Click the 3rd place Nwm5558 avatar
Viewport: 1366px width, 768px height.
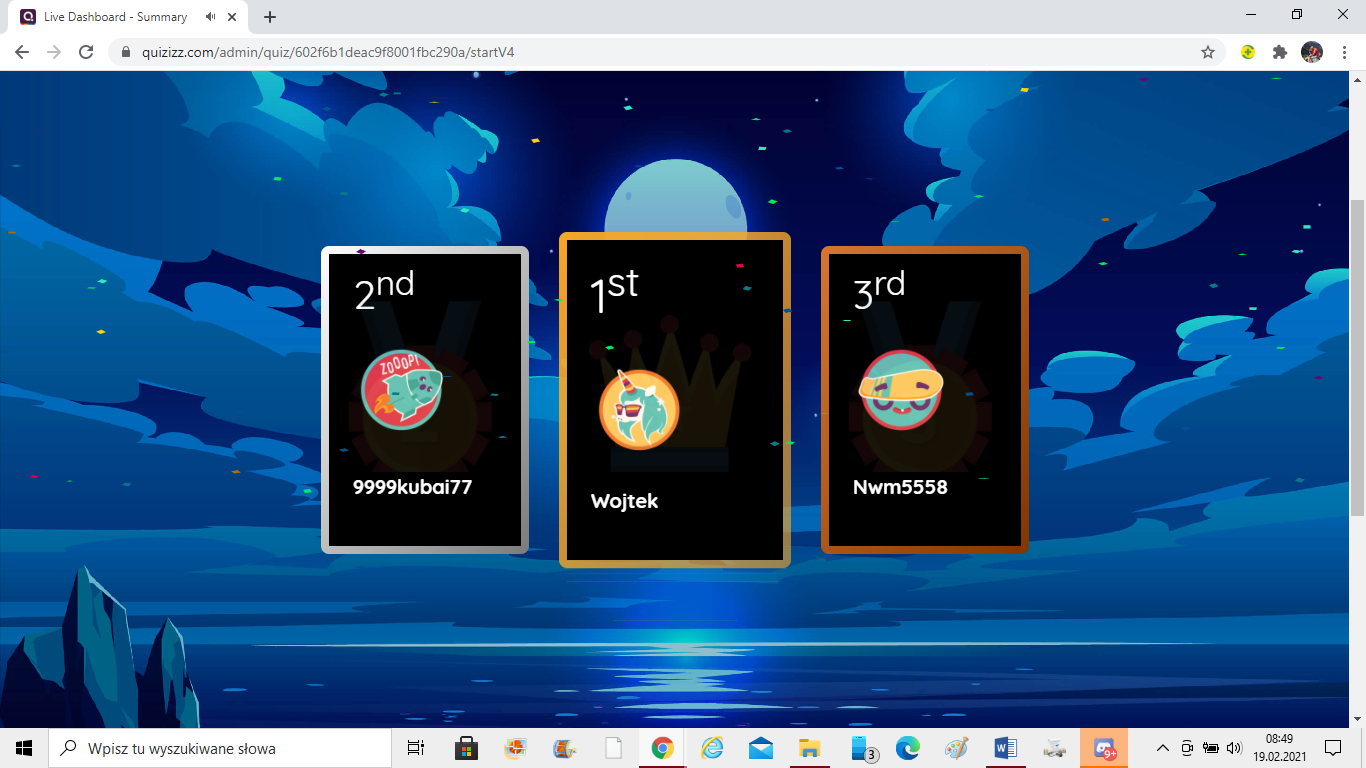click(x=901, y=390)
